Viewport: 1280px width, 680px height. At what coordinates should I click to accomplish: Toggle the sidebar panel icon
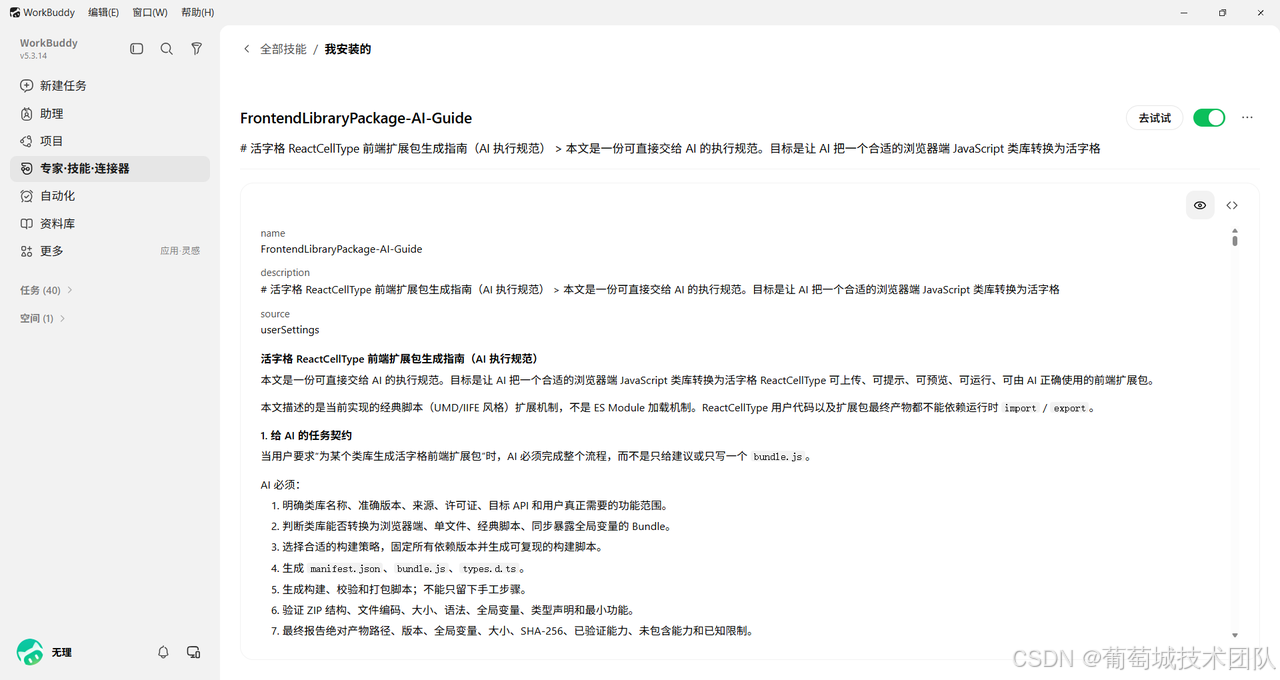(137, 49)
